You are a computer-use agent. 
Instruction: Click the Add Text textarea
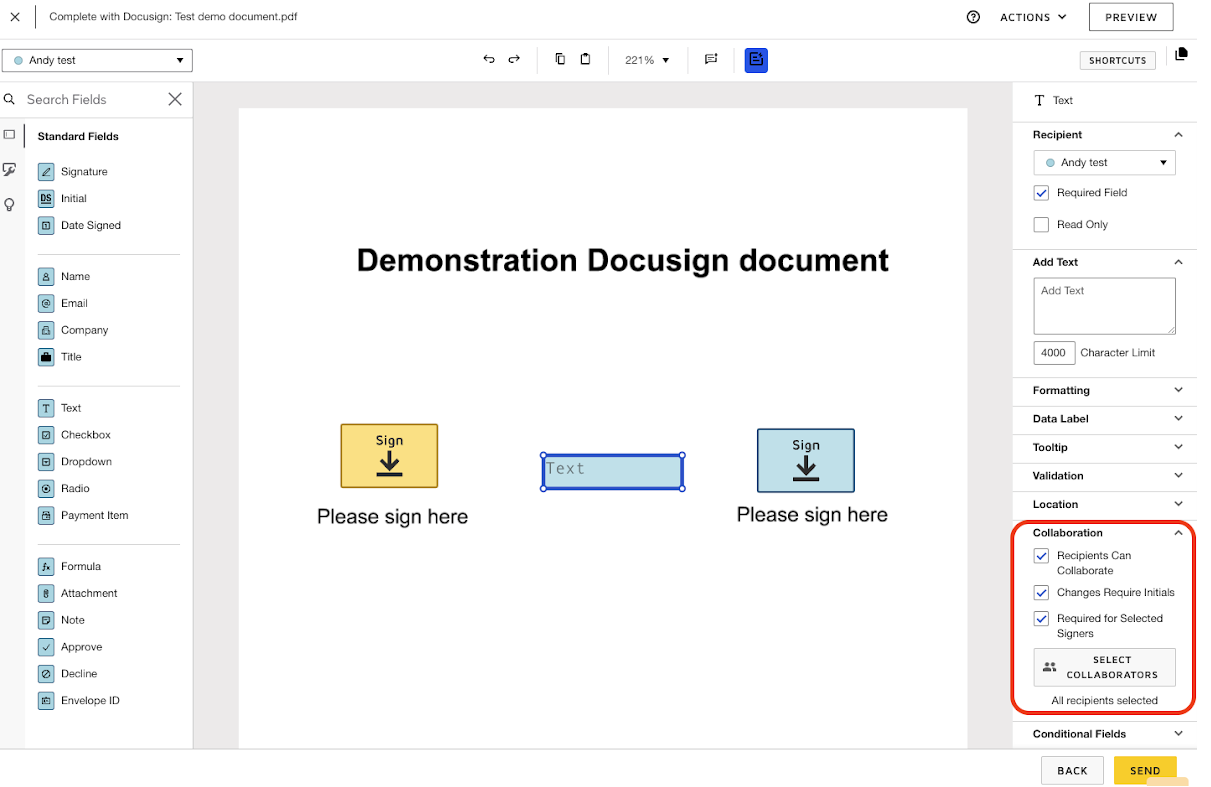coord(1104,306)
